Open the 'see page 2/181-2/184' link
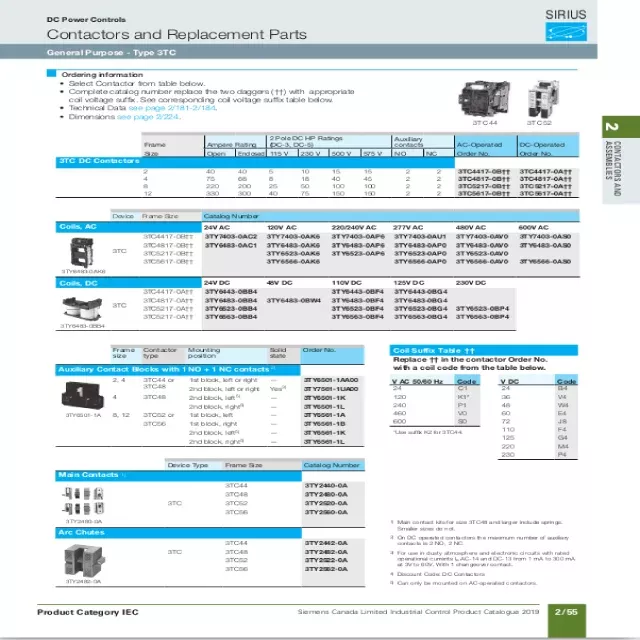The height and width of the screenshot is (640, 640). 173,108
